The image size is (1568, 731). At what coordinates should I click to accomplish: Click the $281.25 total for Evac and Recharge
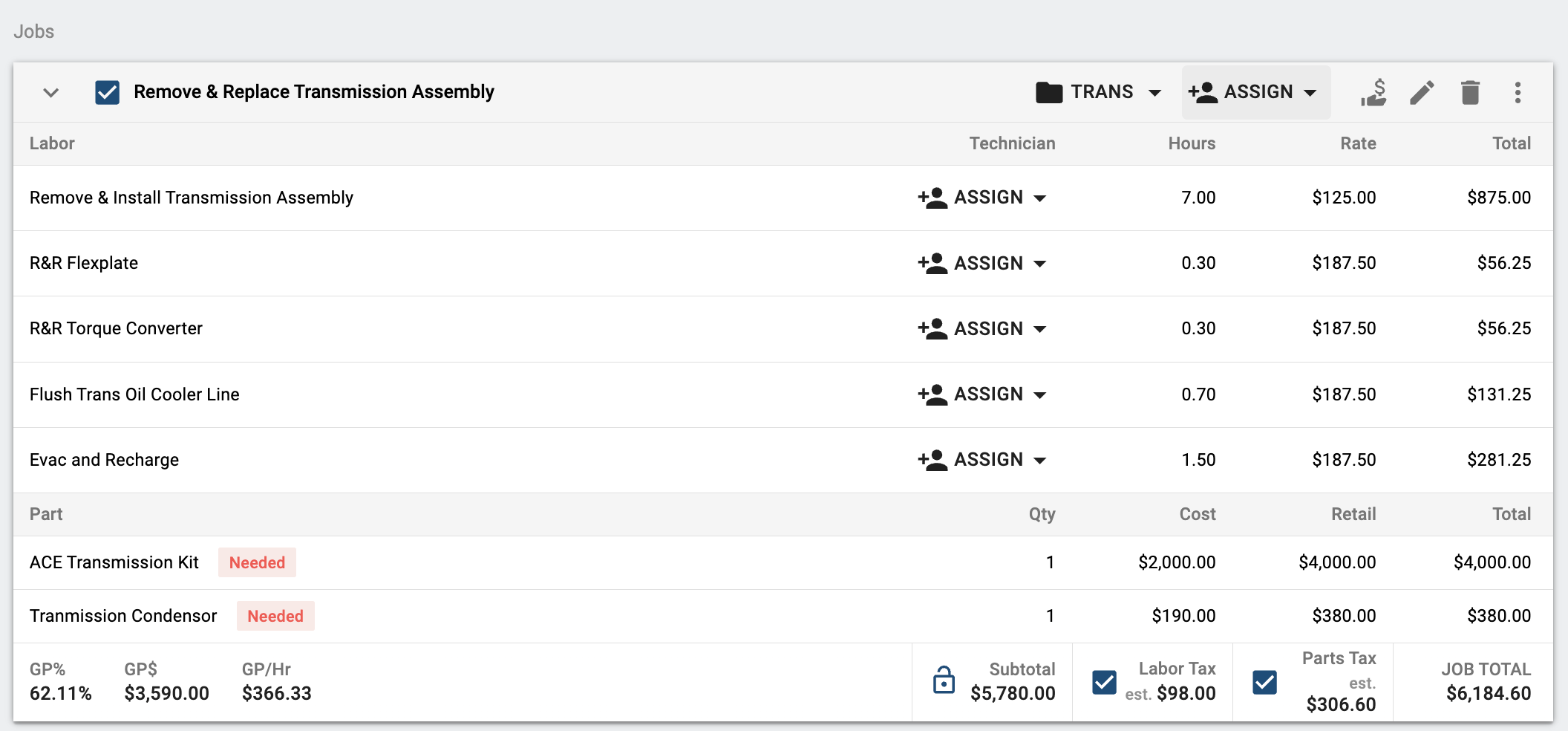[1499, 460]
